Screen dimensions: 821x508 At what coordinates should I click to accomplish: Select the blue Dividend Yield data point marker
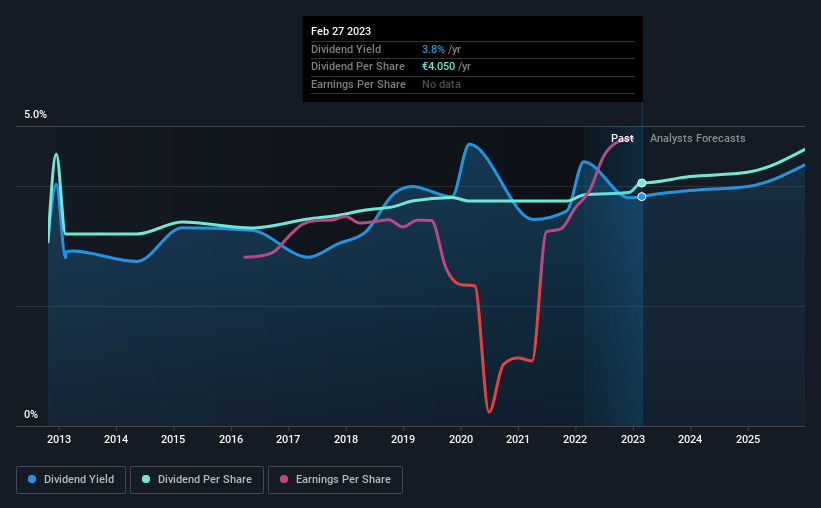(642, 197)
